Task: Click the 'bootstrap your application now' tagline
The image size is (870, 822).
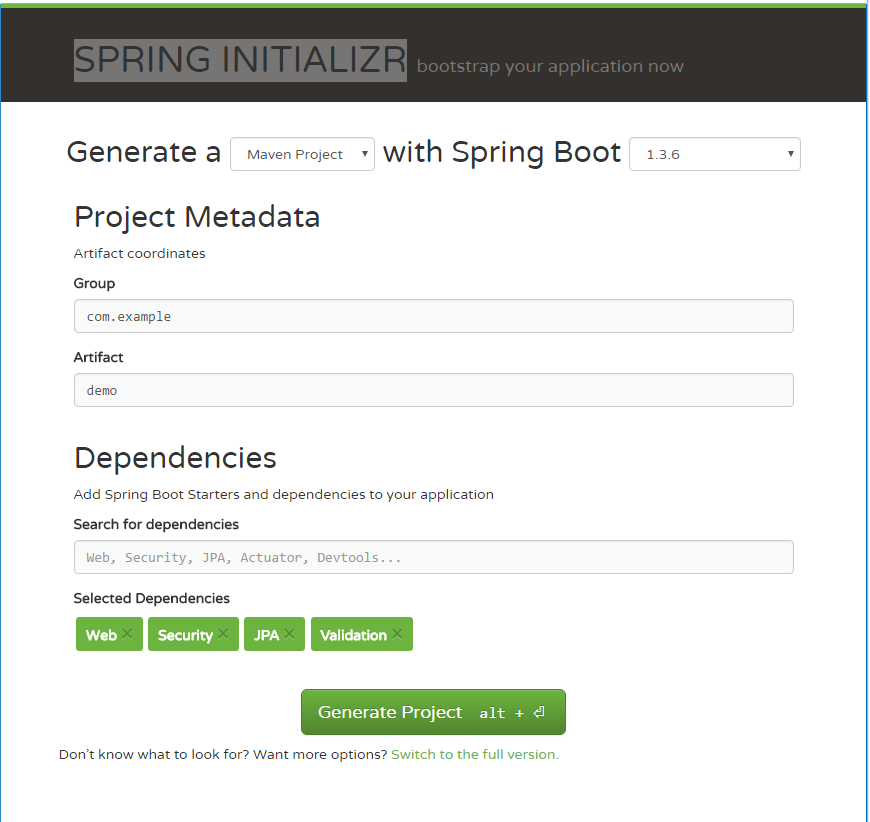Action: [550, 67]
